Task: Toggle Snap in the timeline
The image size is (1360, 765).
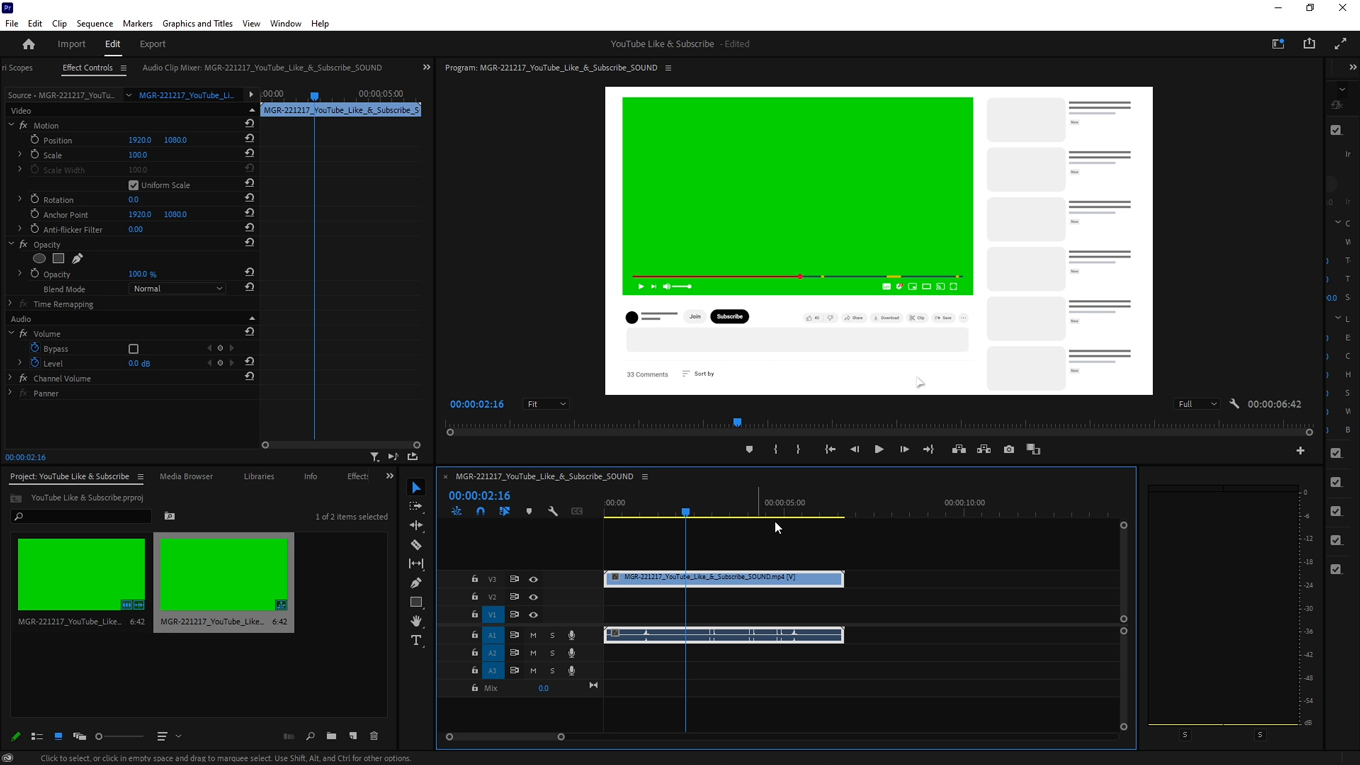Action: coord(480,511)
